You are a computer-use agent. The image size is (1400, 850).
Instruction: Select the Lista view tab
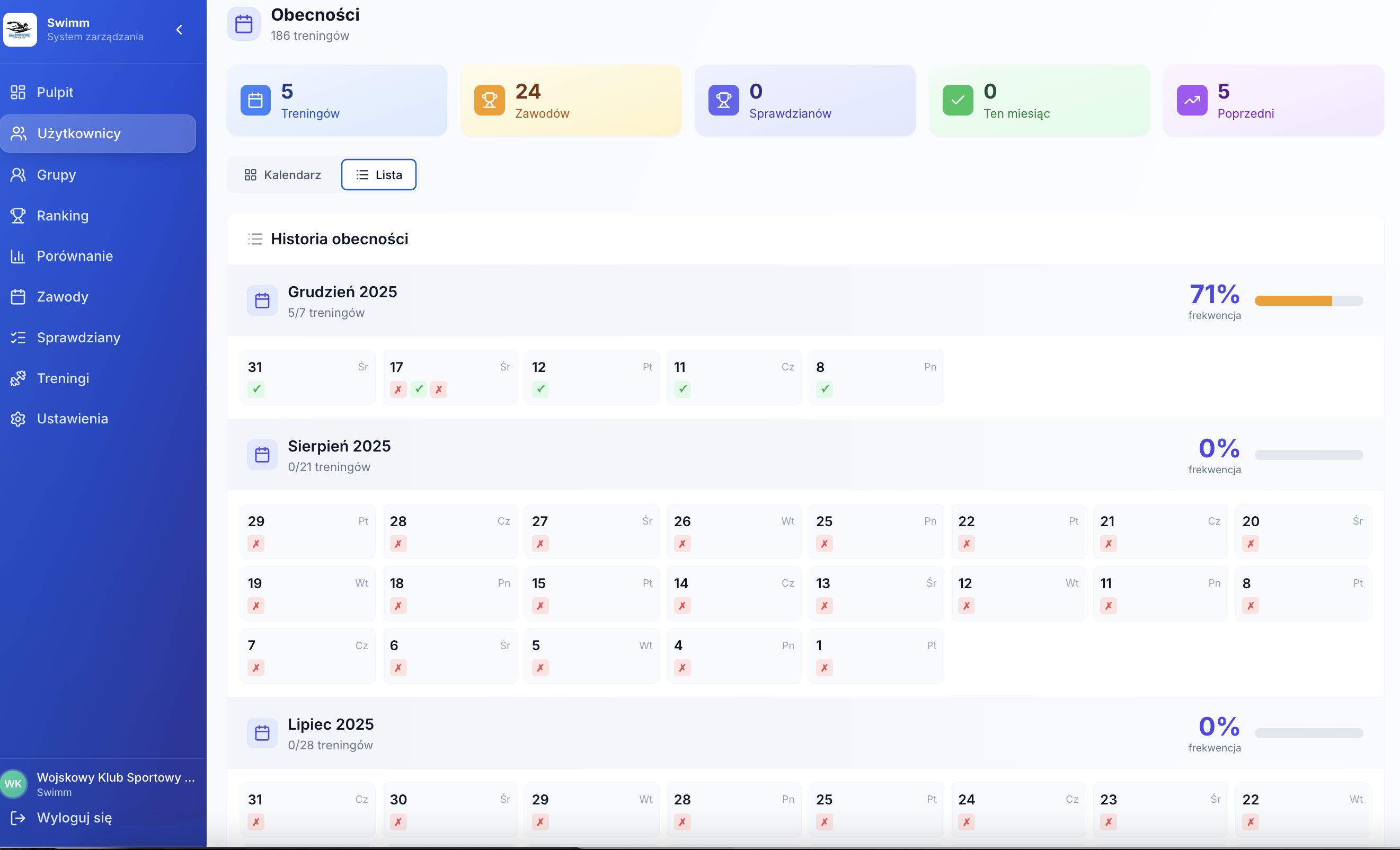point(379,175)
